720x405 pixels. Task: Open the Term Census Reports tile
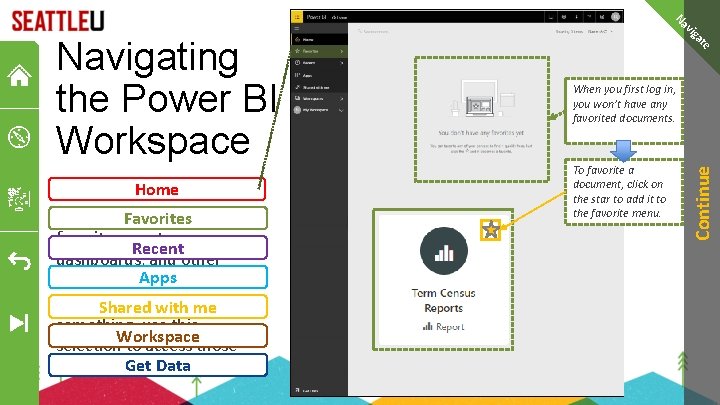pyautogui.click(x=443, y=280)
